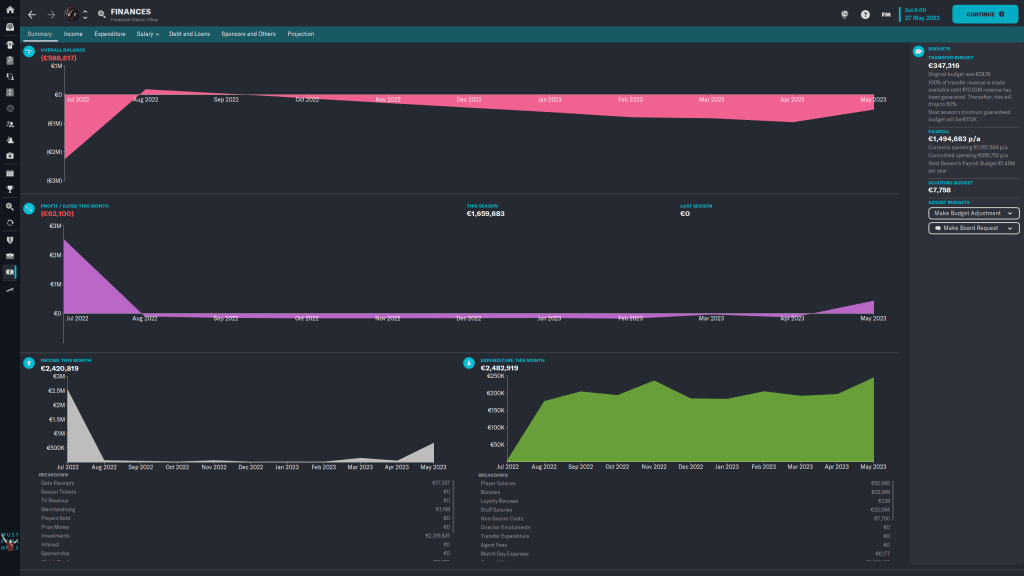Open the trophy Competitions icon in sidebar
Screen dimensions: 1024x576
(x=10, y=189)
